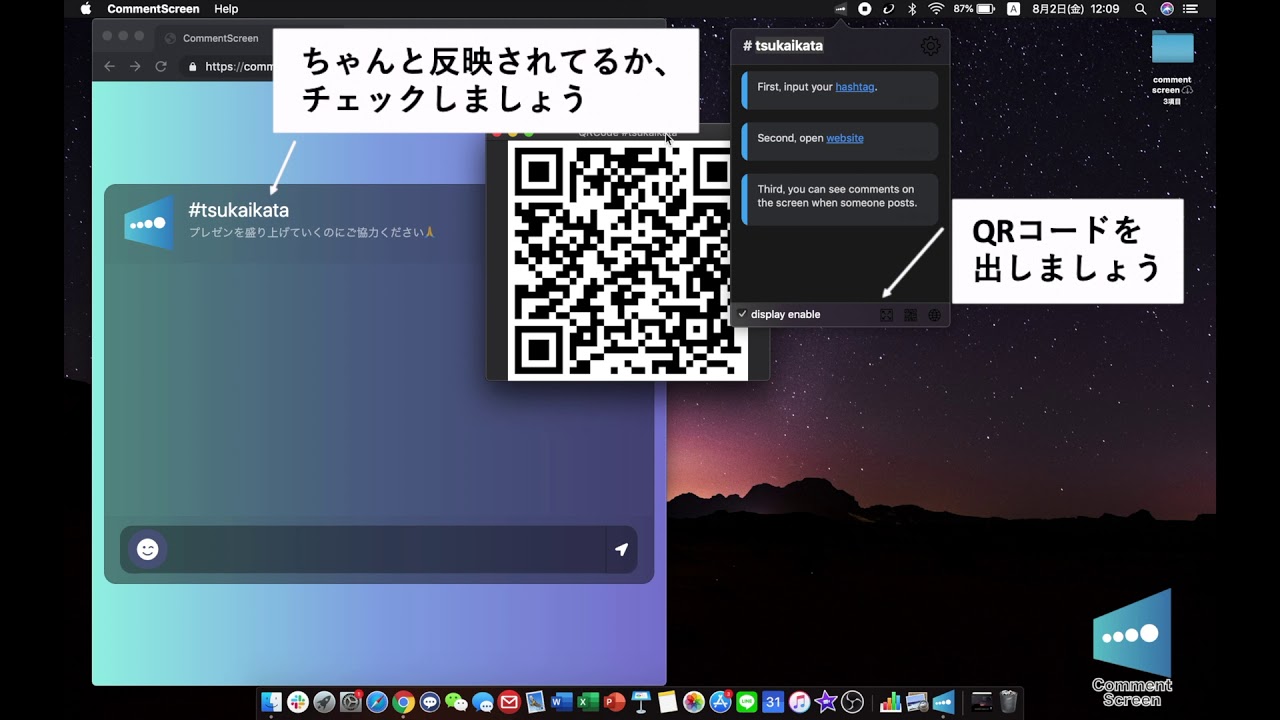Send the comment with paper plane icon
The width and height of the screenshot is (1280, 720).
[621, 549]
